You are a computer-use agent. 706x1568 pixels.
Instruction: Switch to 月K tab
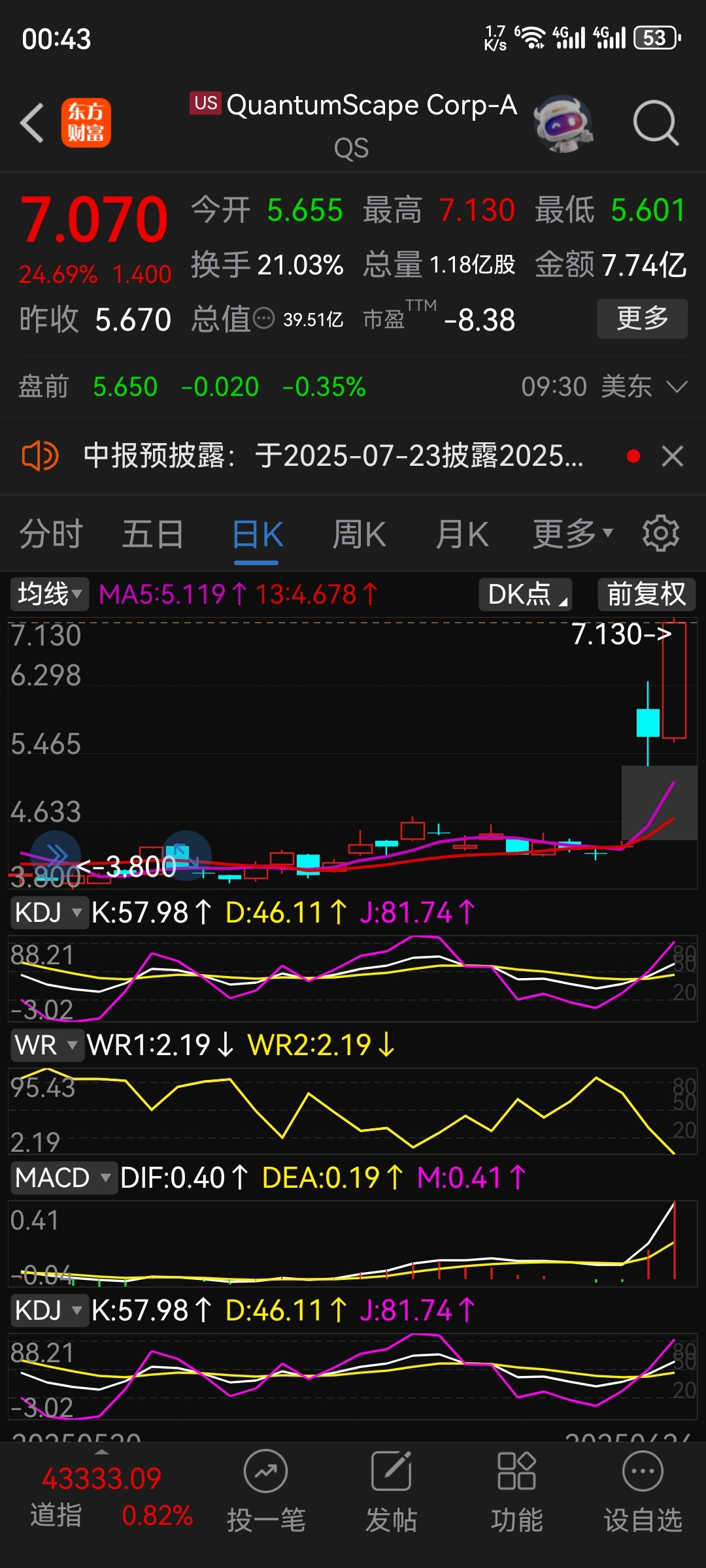[x=462, y=534]
